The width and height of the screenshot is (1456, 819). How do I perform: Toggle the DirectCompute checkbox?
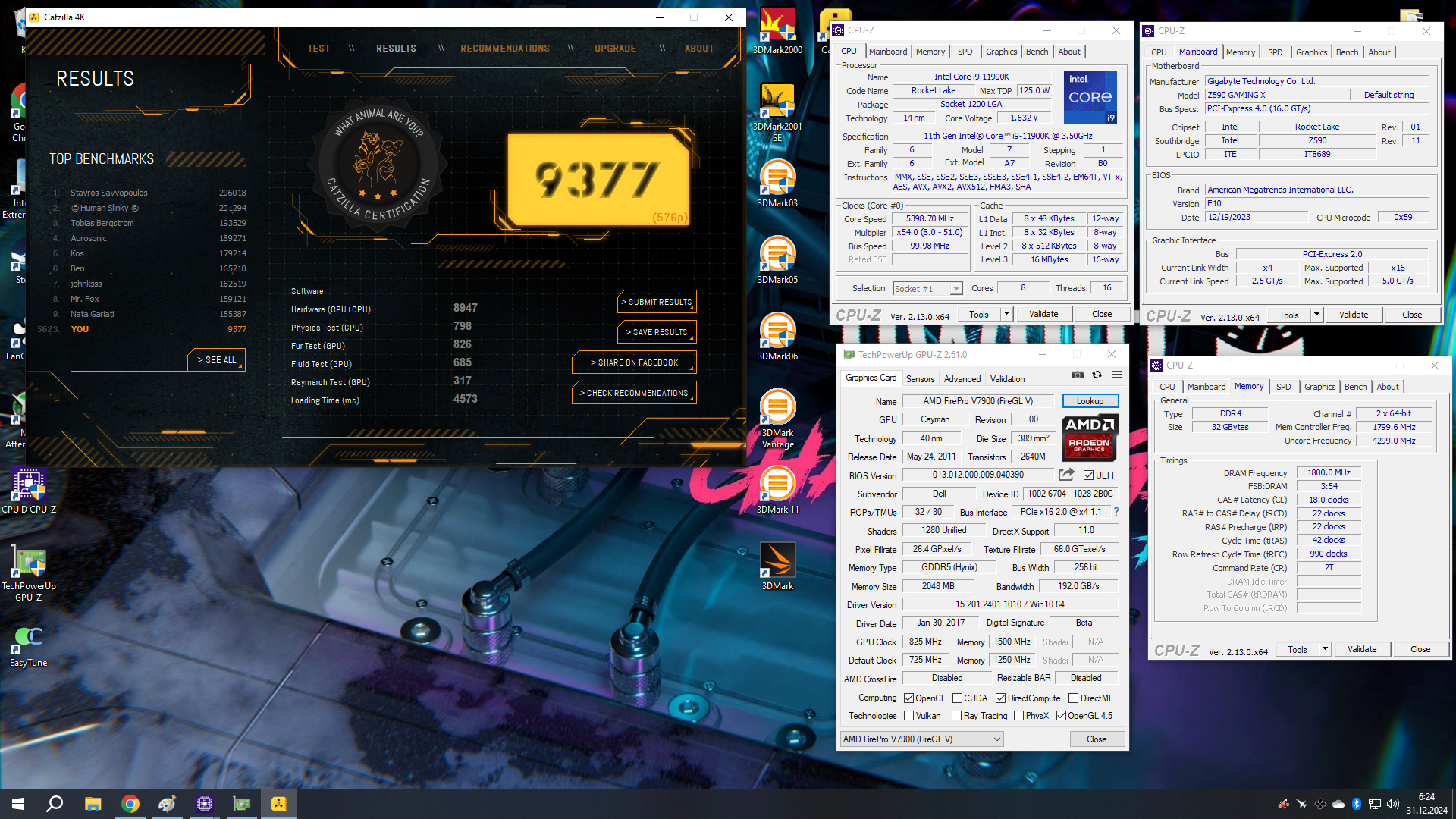tap(1000, 698)
